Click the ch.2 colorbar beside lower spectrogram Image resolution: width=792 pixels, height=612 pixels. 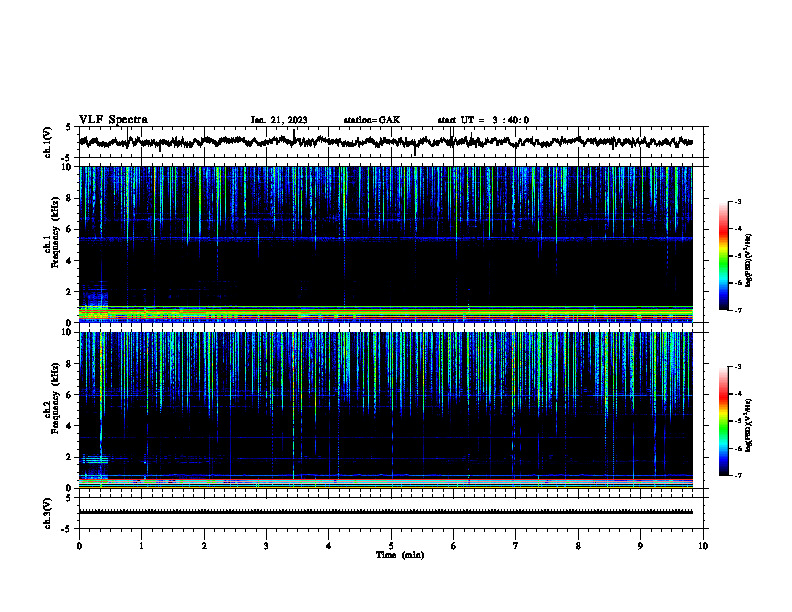(723, 421)
